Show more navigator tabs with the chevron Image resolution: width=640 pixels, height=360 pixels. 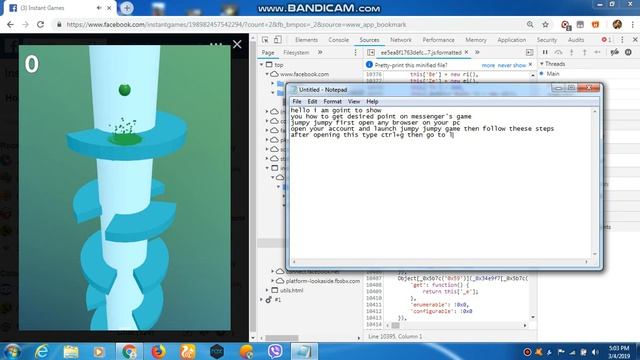(x=320, y=52)
